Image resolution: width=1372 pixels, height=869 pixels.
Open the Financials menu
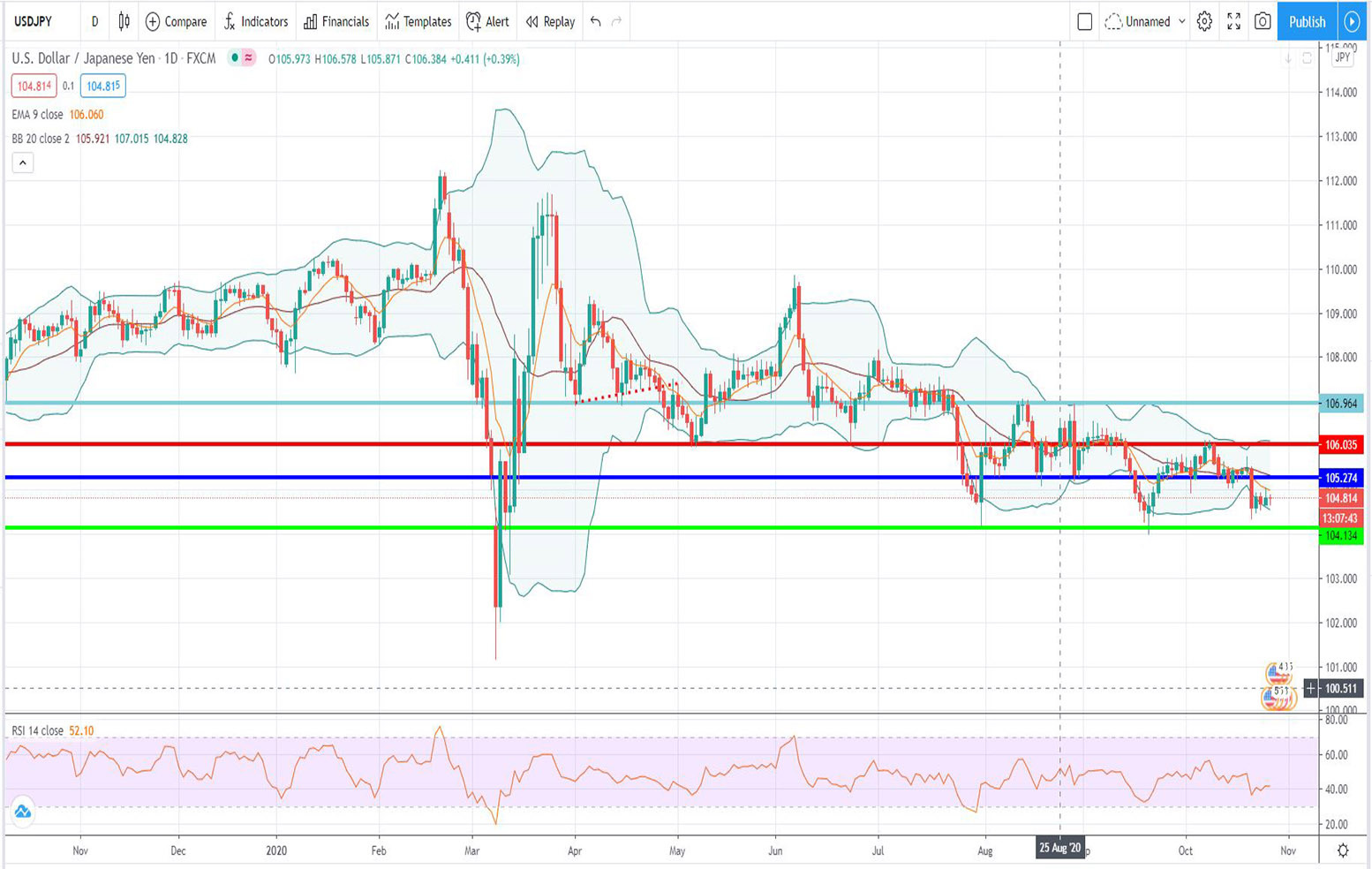(x=336, y=21)
